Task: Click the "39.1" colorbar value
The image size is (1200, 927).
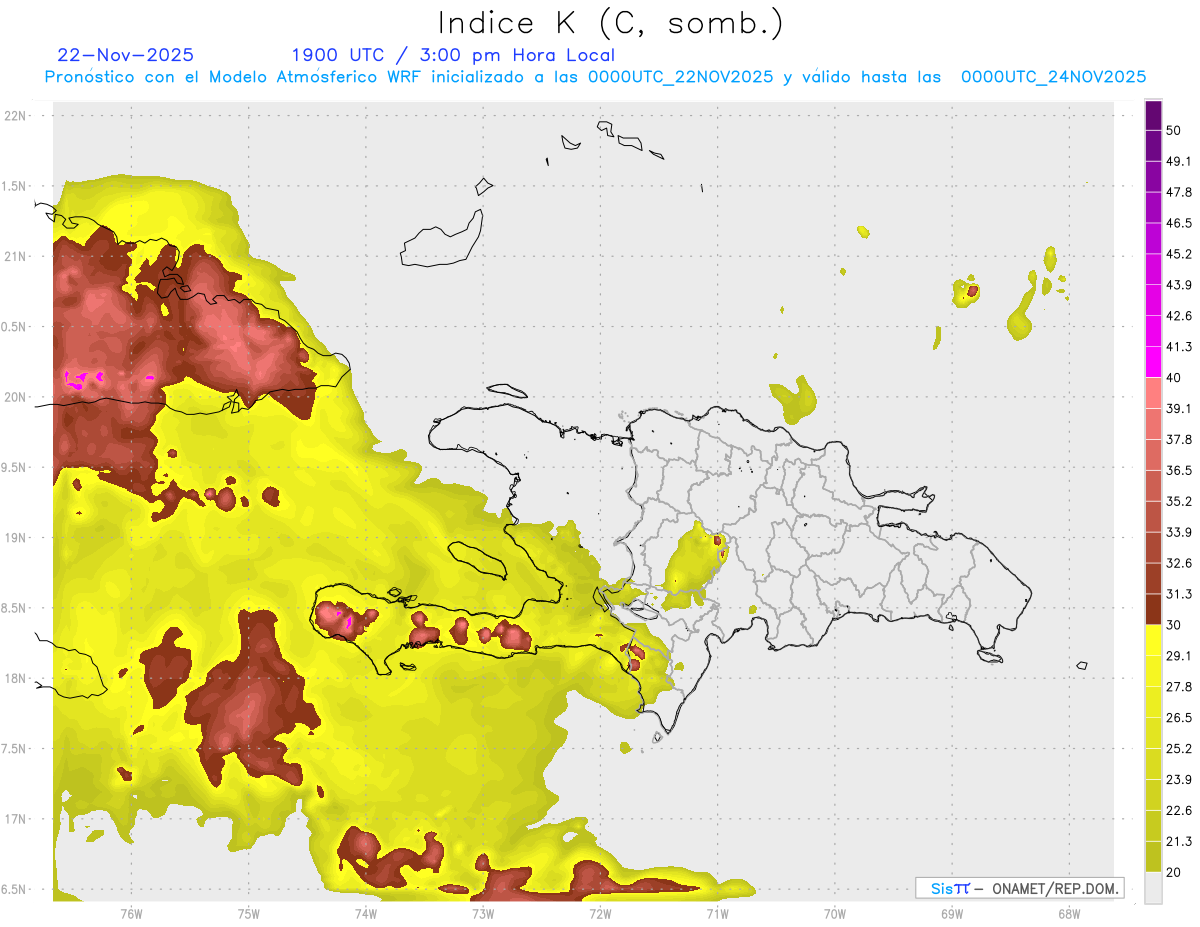Action: (x=1179, y=409)
